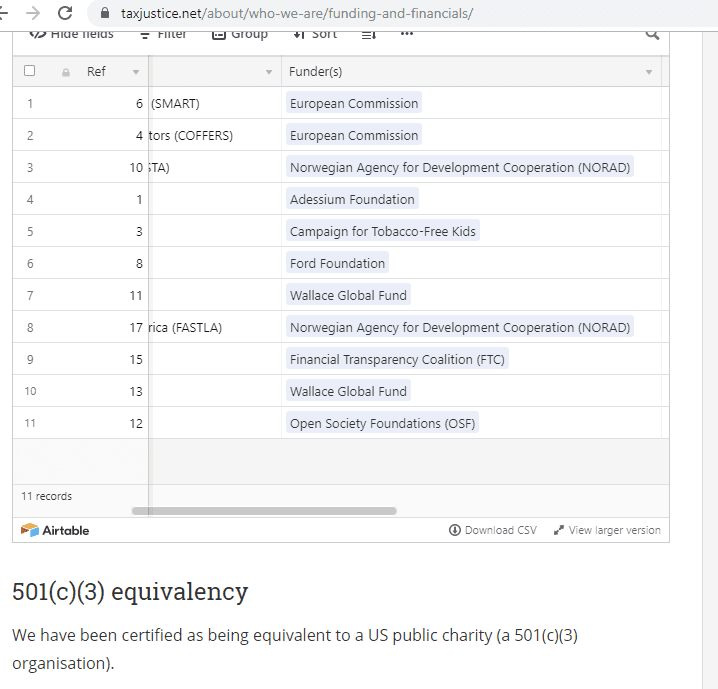Viewport: 718px width, 689px height.
Task: Select Wallace Global Fund tag in row 7
Action: pyautogui.click(x=348, y=296)
